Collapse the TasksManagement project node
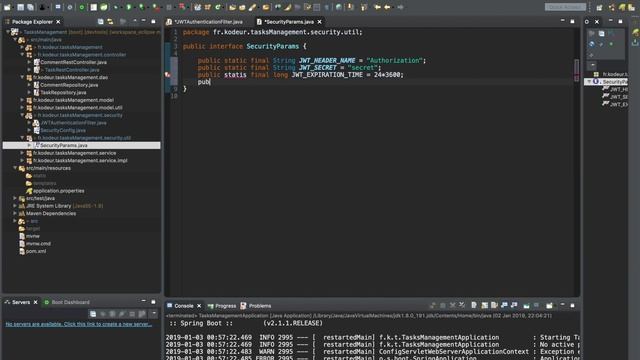The width and height of the screenshot is (640, 360). tap(8, 32)
